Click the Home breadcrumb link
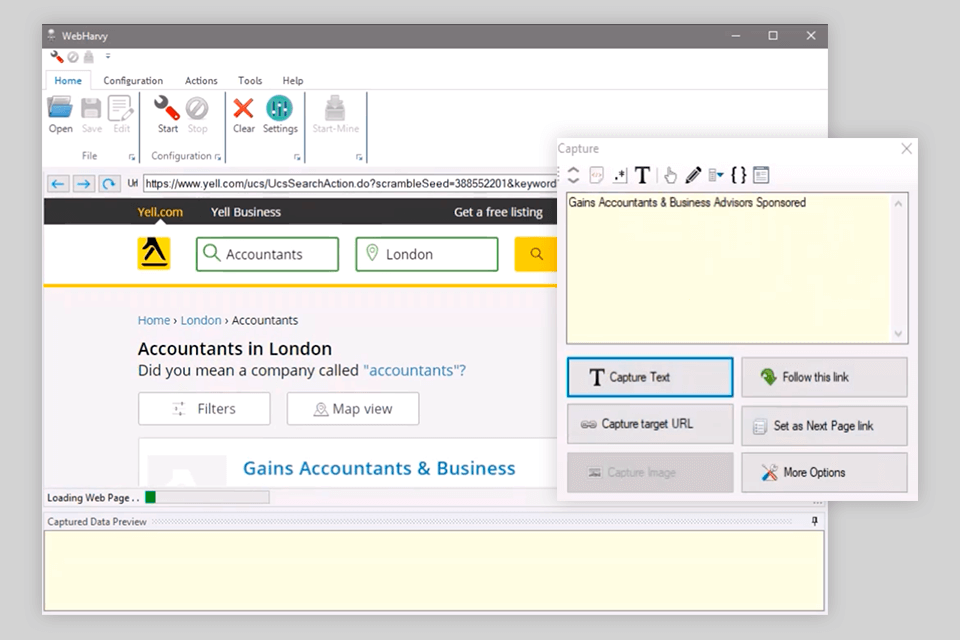This screenshot has width=960, height=640. tap(154, 320)
